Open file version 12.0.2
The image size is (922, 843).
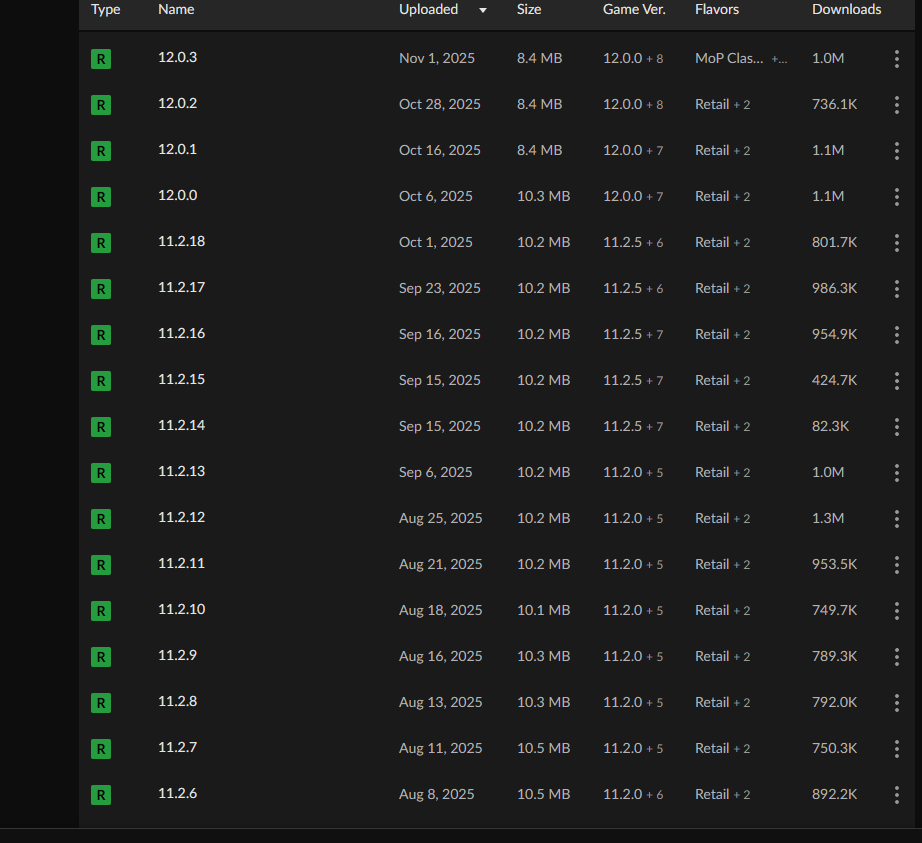point(178,103)
